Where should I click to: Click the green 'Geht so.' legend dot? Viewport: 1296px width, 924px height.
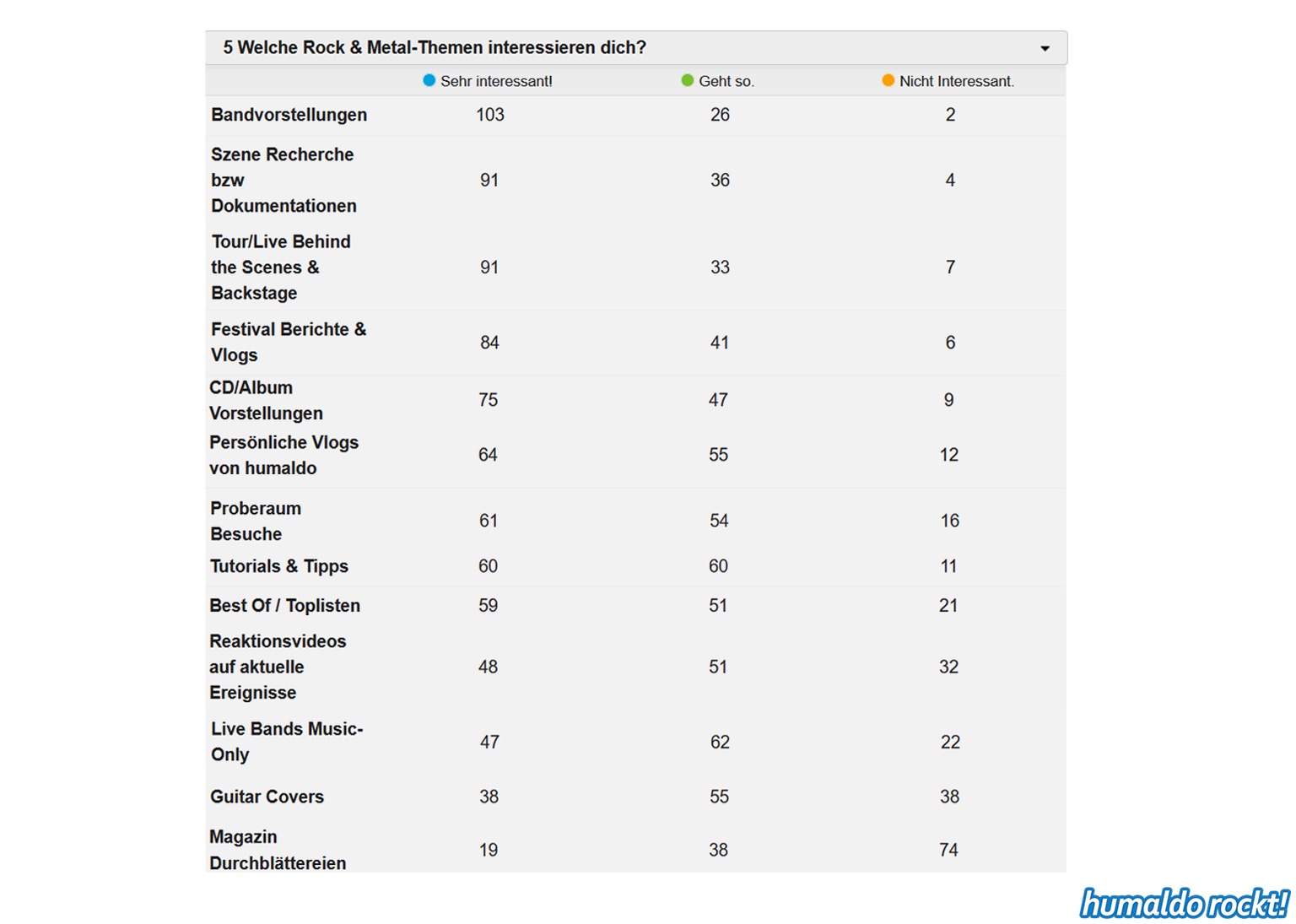(x=687, y=81)
